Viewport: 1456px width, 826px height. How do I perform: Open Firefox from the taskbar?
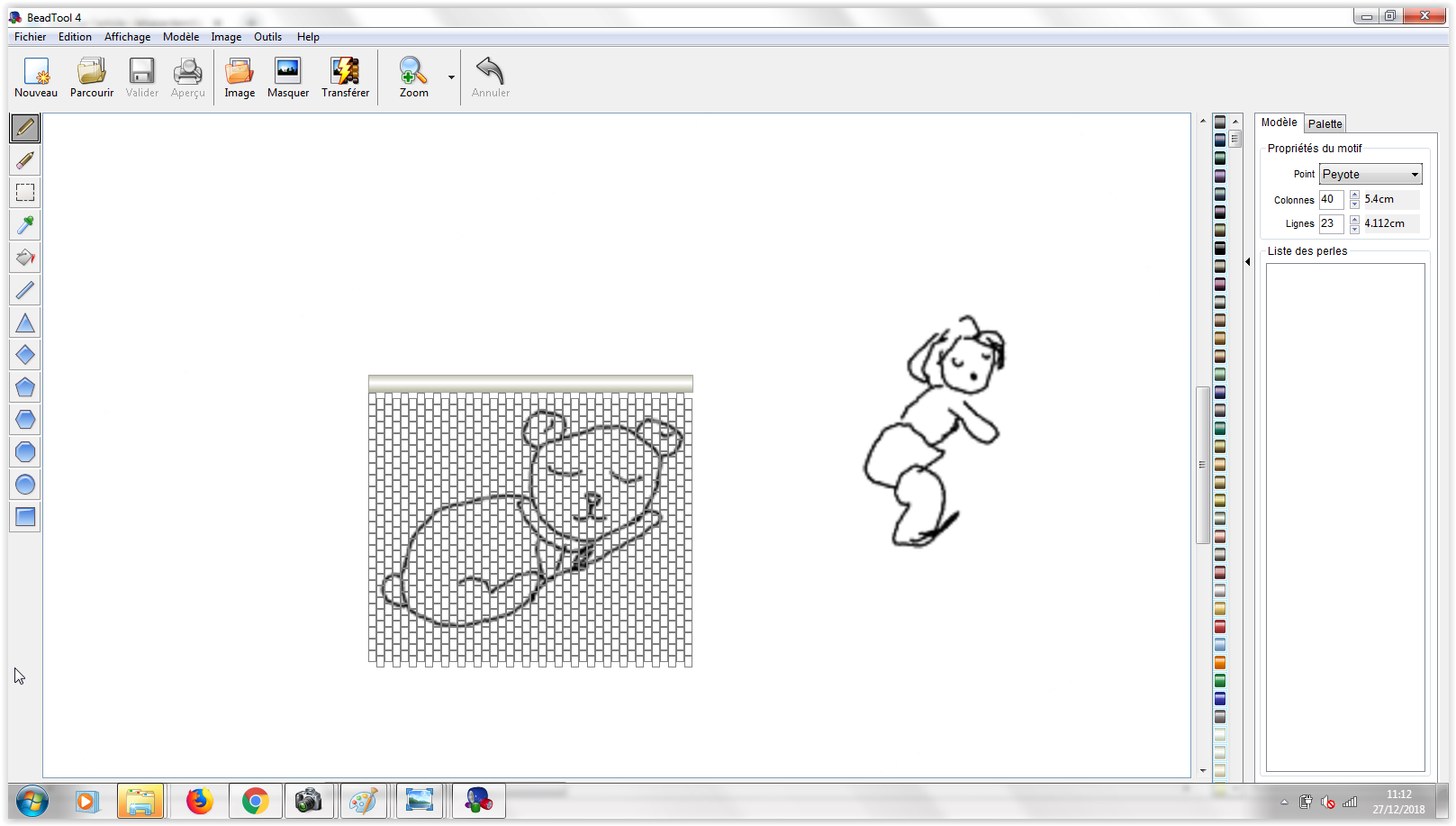(x=199, y=800)
